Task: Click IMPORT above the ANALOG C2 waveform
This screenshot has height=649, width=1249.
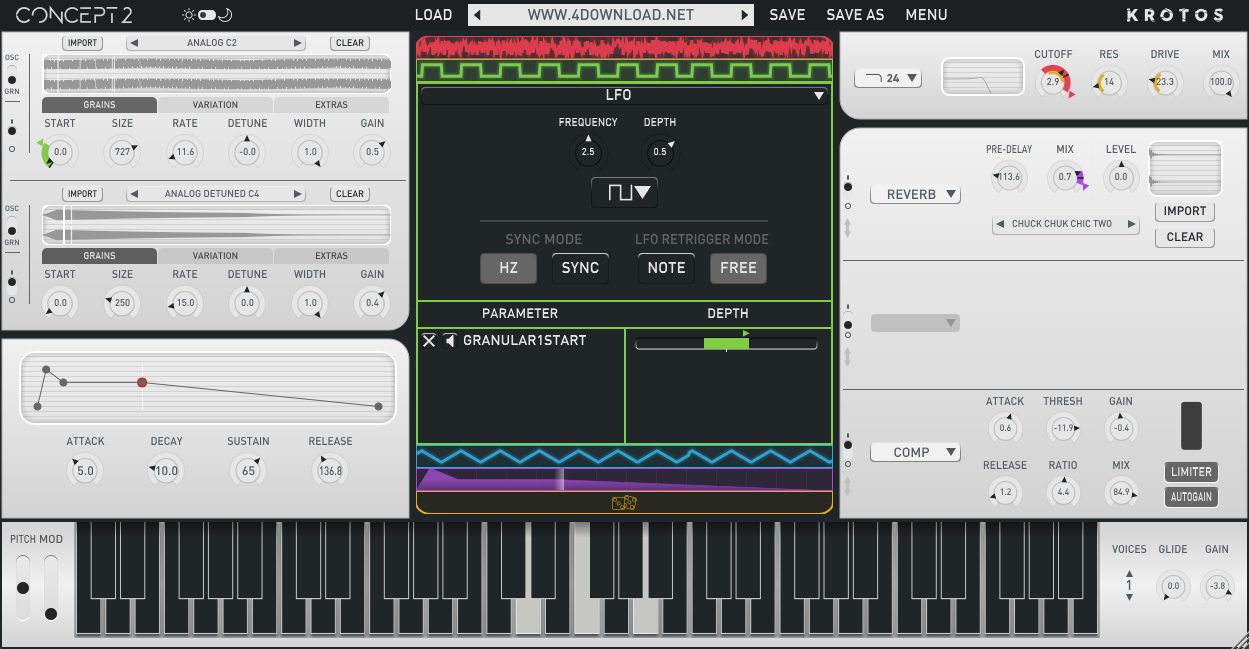Action: point(83,43)
